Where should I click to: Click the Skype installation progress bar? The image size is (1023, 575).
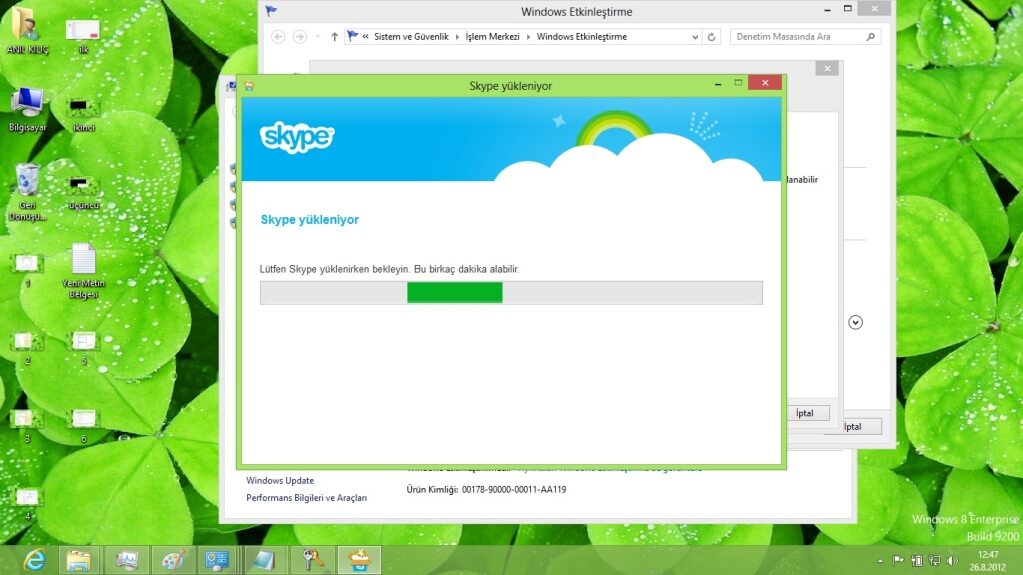point(511,292)
